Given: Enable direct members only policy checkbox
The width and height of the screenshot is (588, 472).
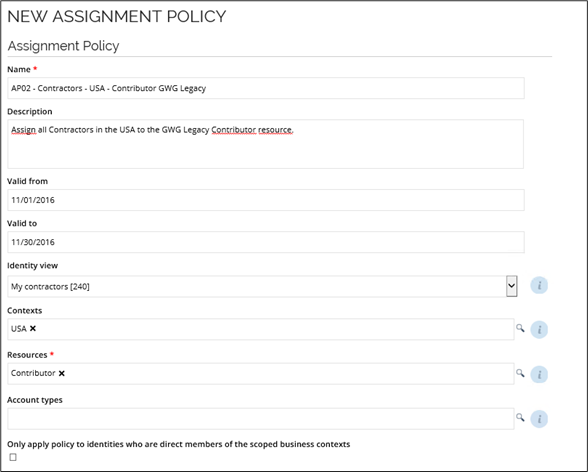Looking at the screenshot, I should (x=13, y=457).
